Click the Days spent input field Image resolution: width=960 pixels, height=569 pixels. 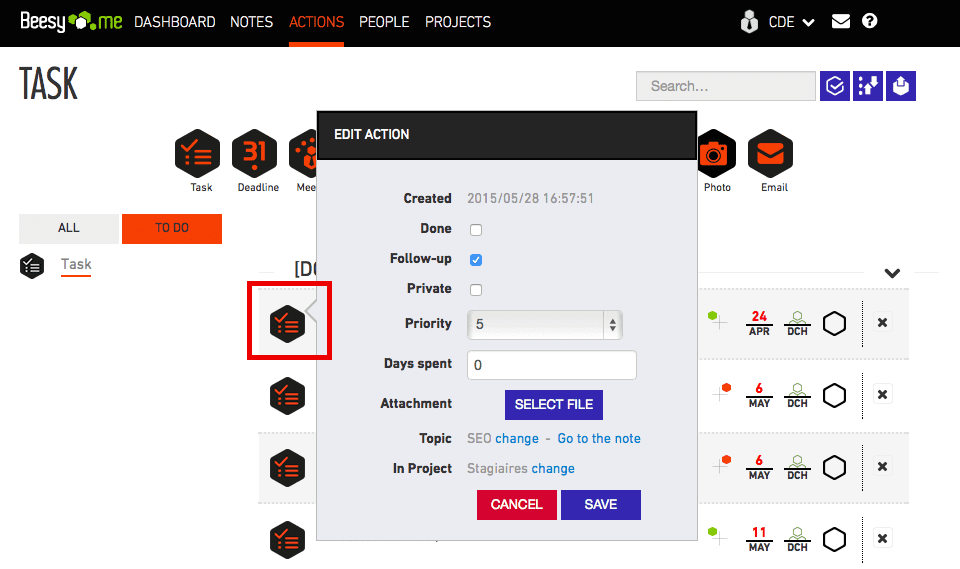click(x=552, y=365)
